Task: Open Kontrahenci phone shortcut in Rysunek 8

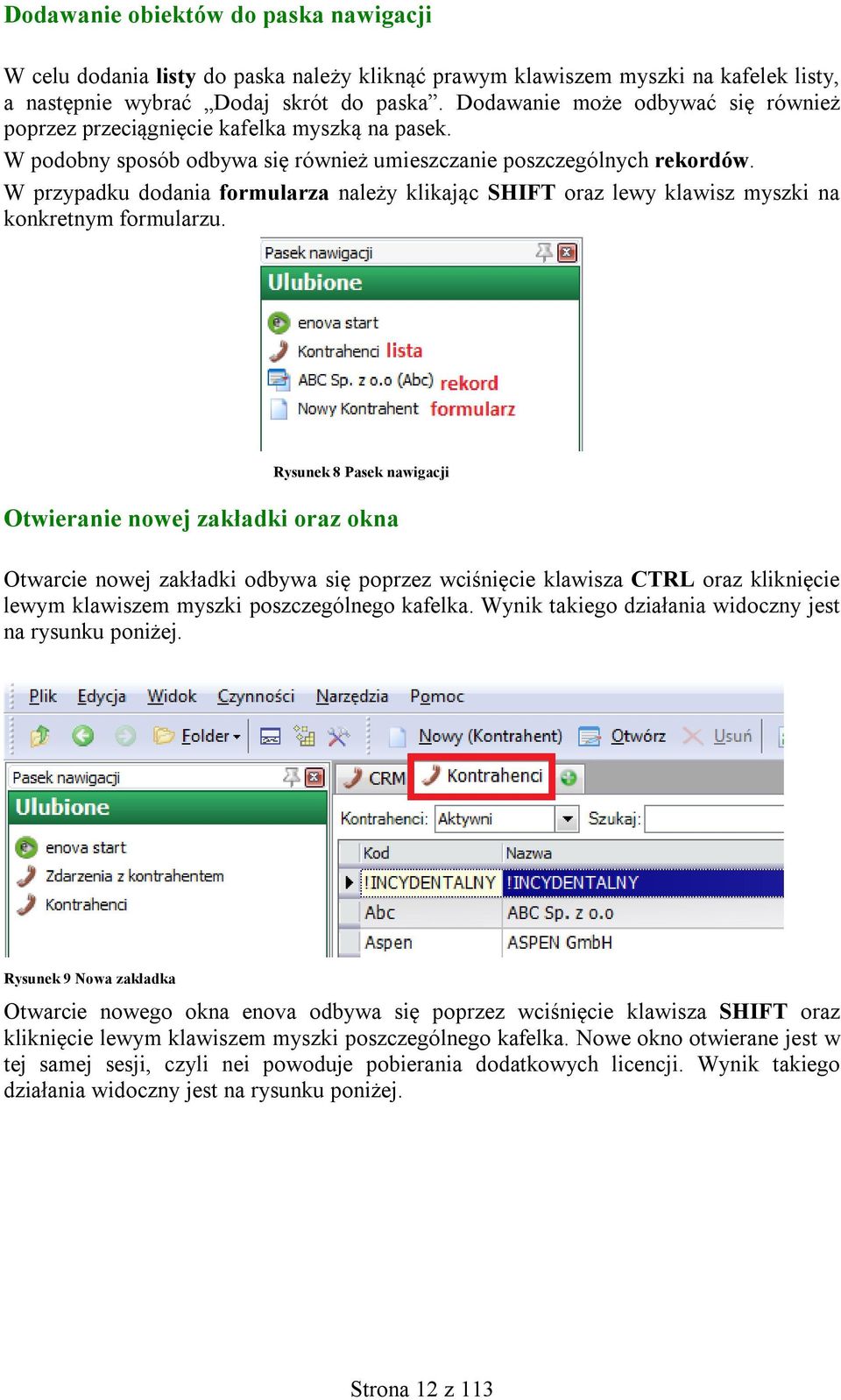Action: coord(325,351)
